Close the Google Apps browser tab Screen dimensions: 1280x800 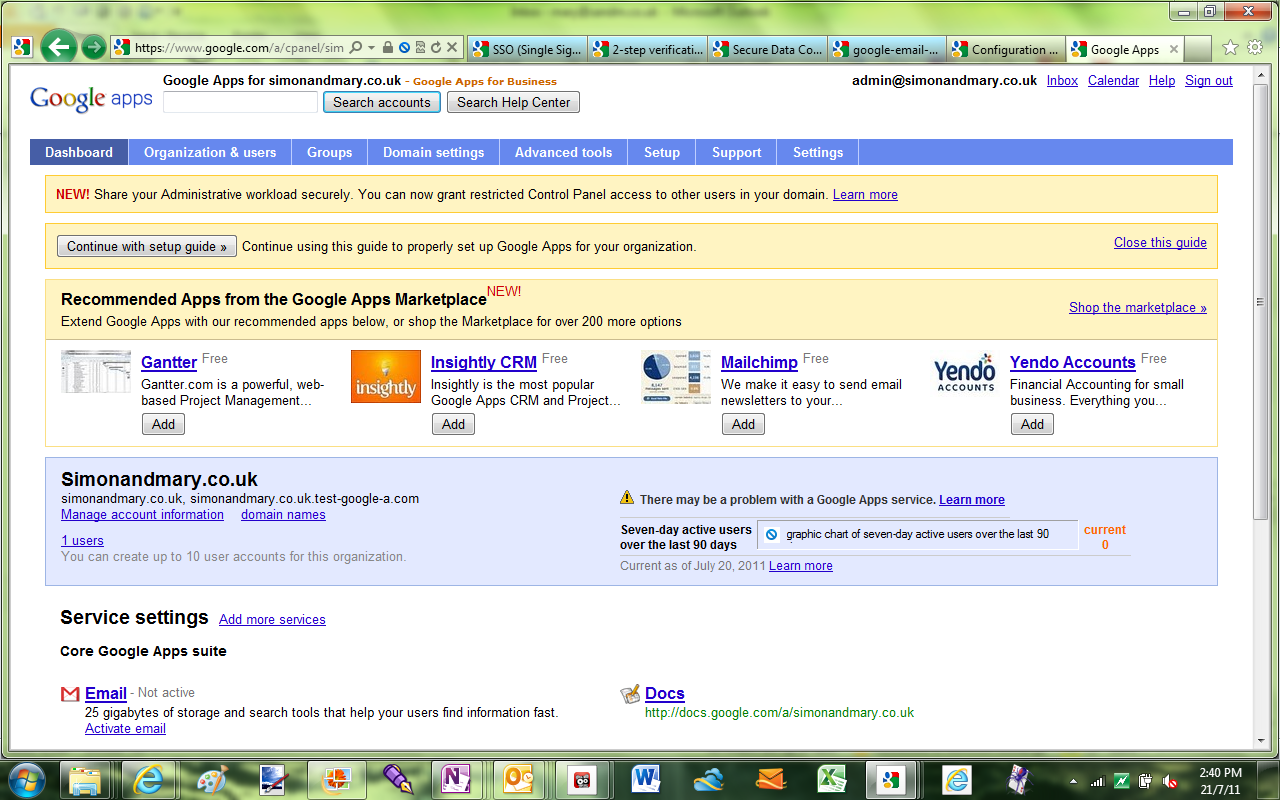[1174, 49]
